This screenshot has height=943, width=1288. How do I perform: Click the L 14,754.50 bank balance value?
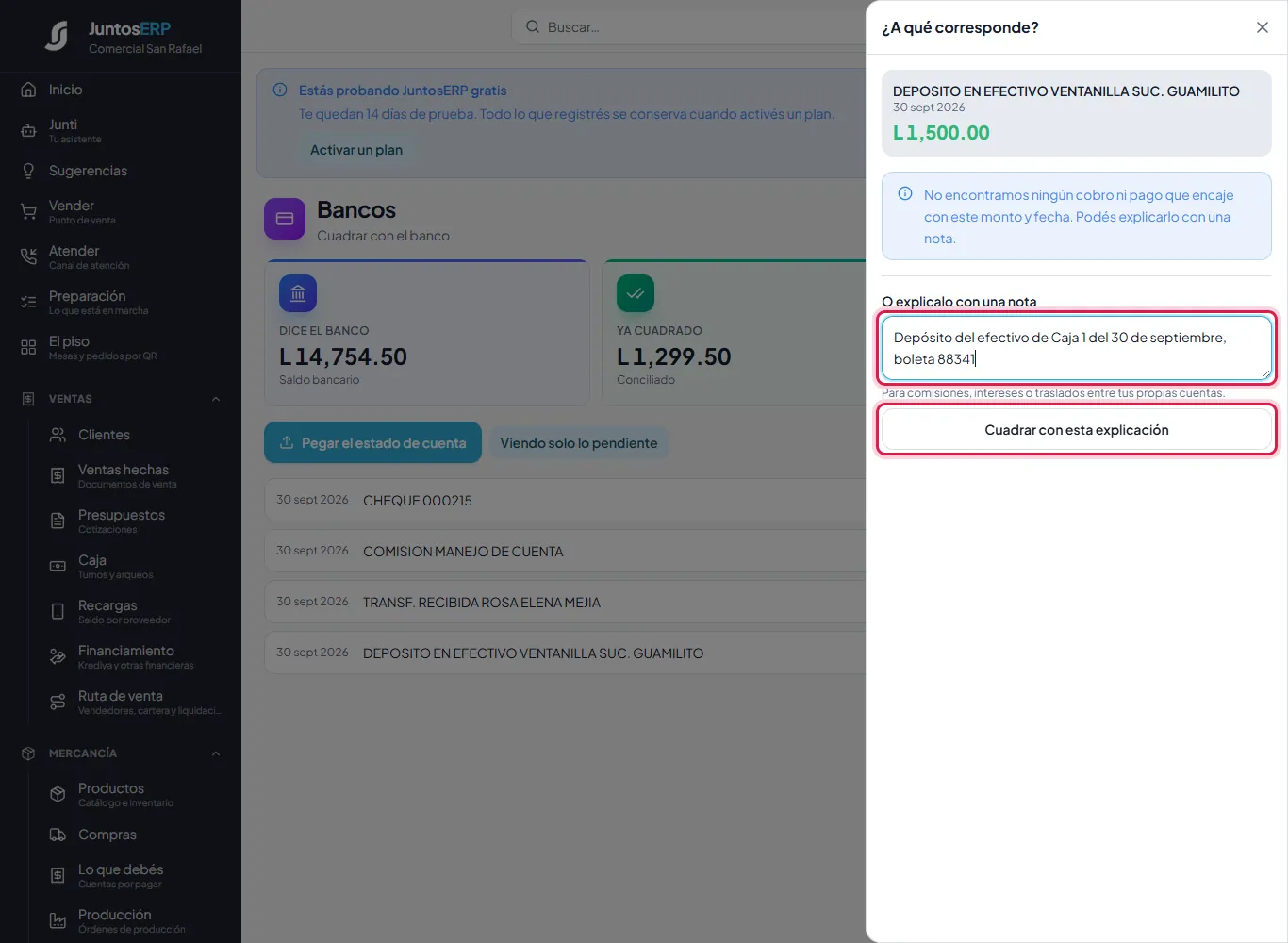pyautogui.click(x=343, y=357)
